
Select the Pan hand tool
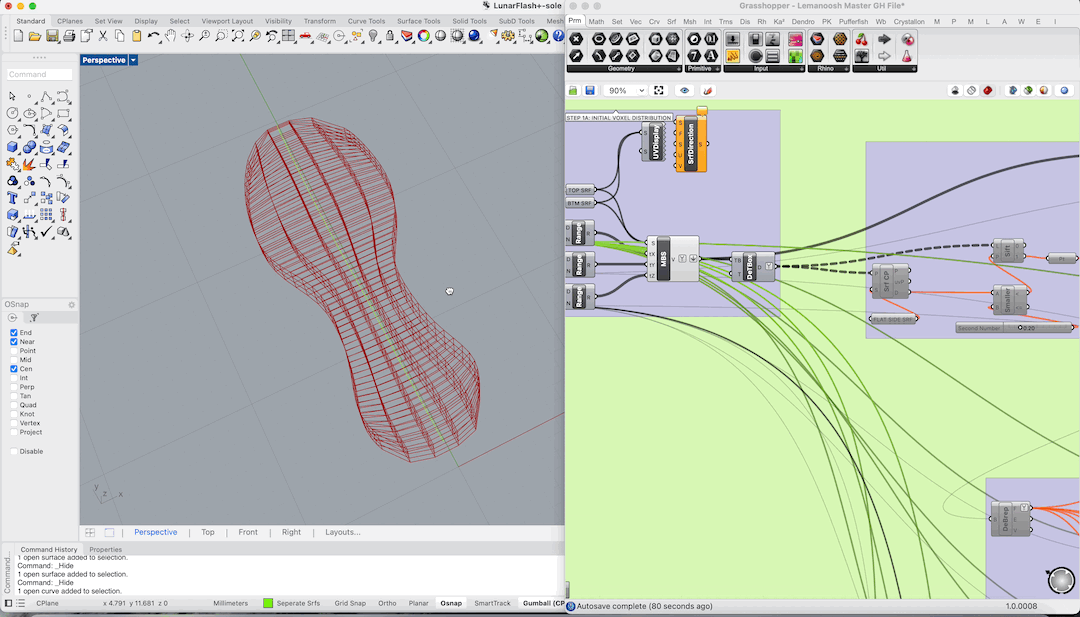[x=171, y=36]
